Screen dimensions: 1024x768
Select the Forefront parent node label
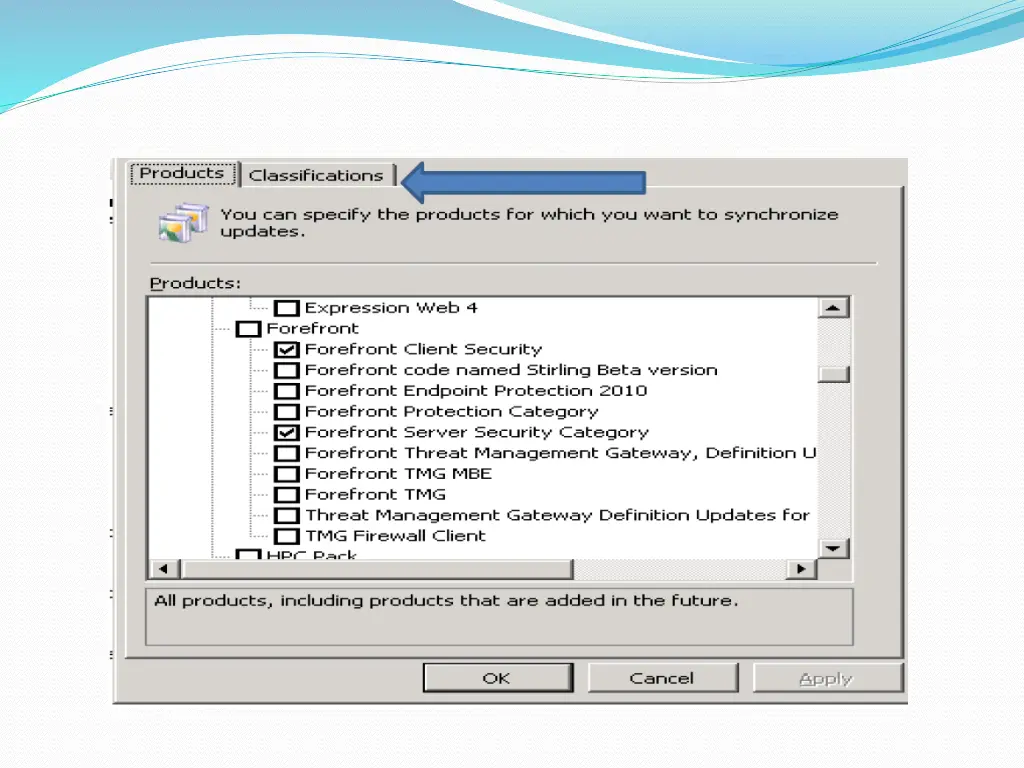click(x=312, y=328)
